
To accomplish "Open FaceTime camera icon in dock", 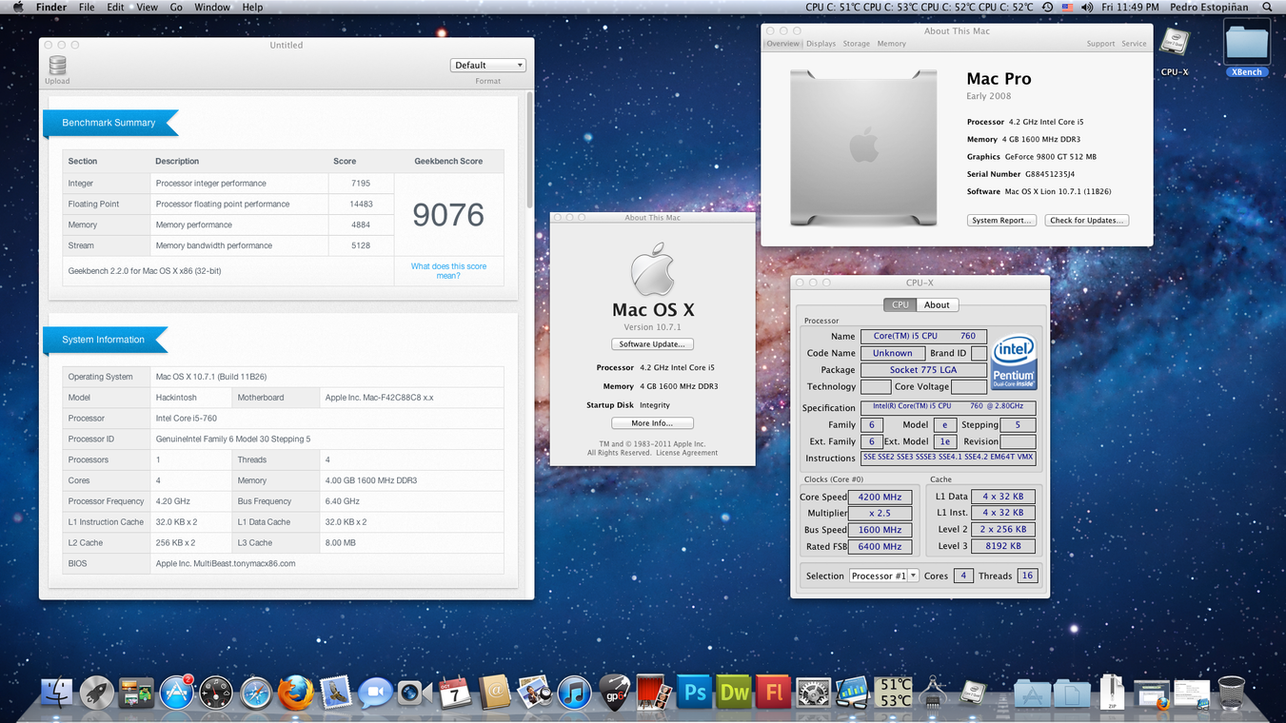I will tap(414, 692).
